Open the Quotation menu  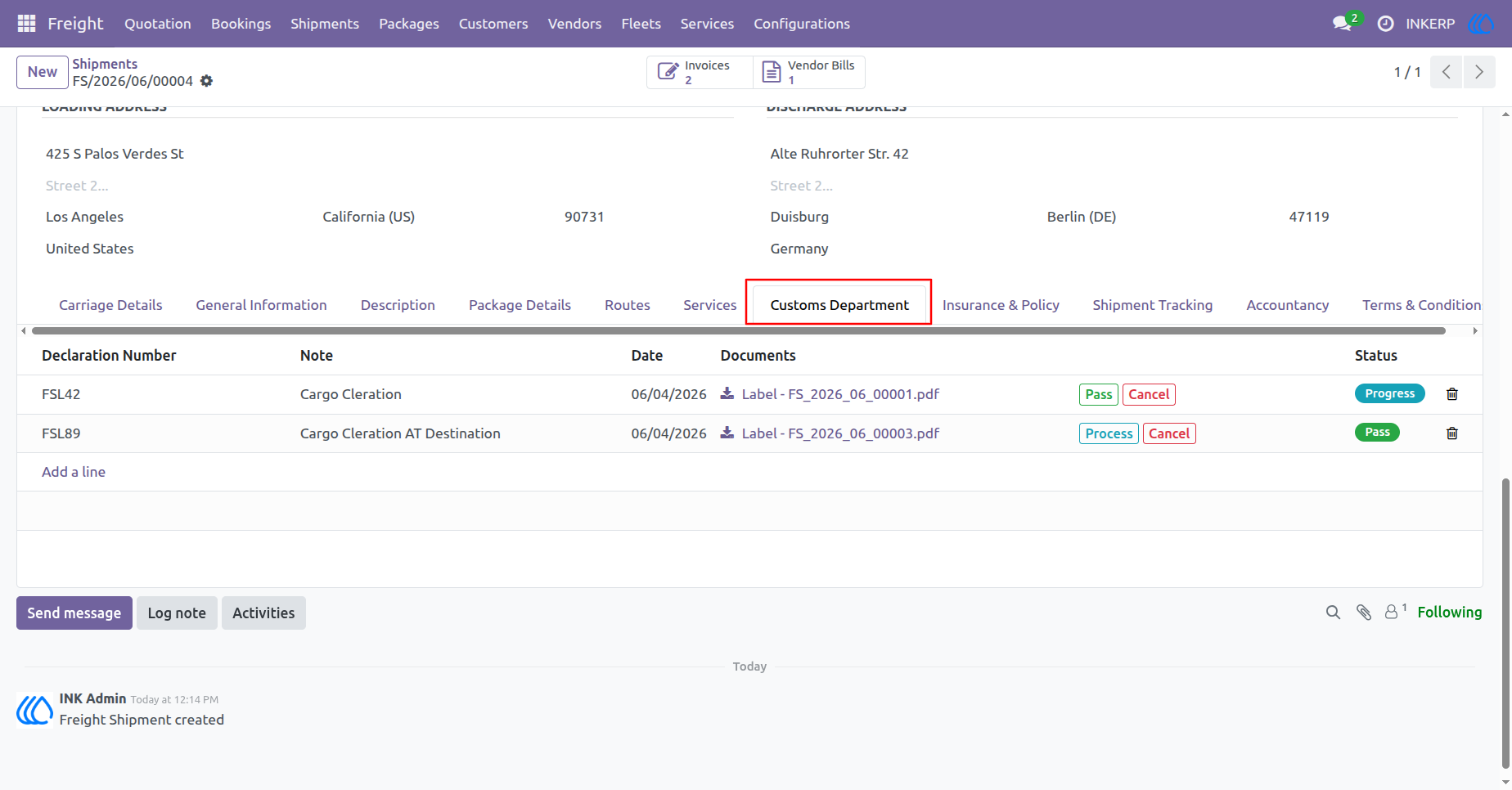tap(158, 24)
